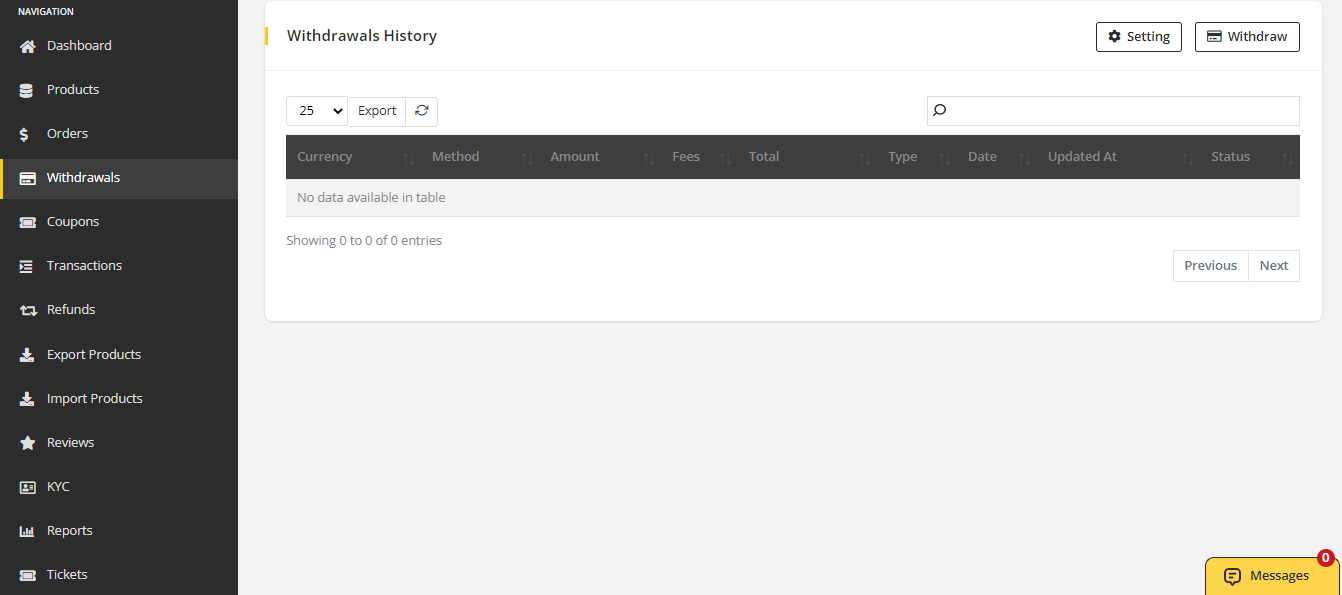Screen dimensions: 1342x595
Task: Click the refresh table icon button
Action: 422,111
